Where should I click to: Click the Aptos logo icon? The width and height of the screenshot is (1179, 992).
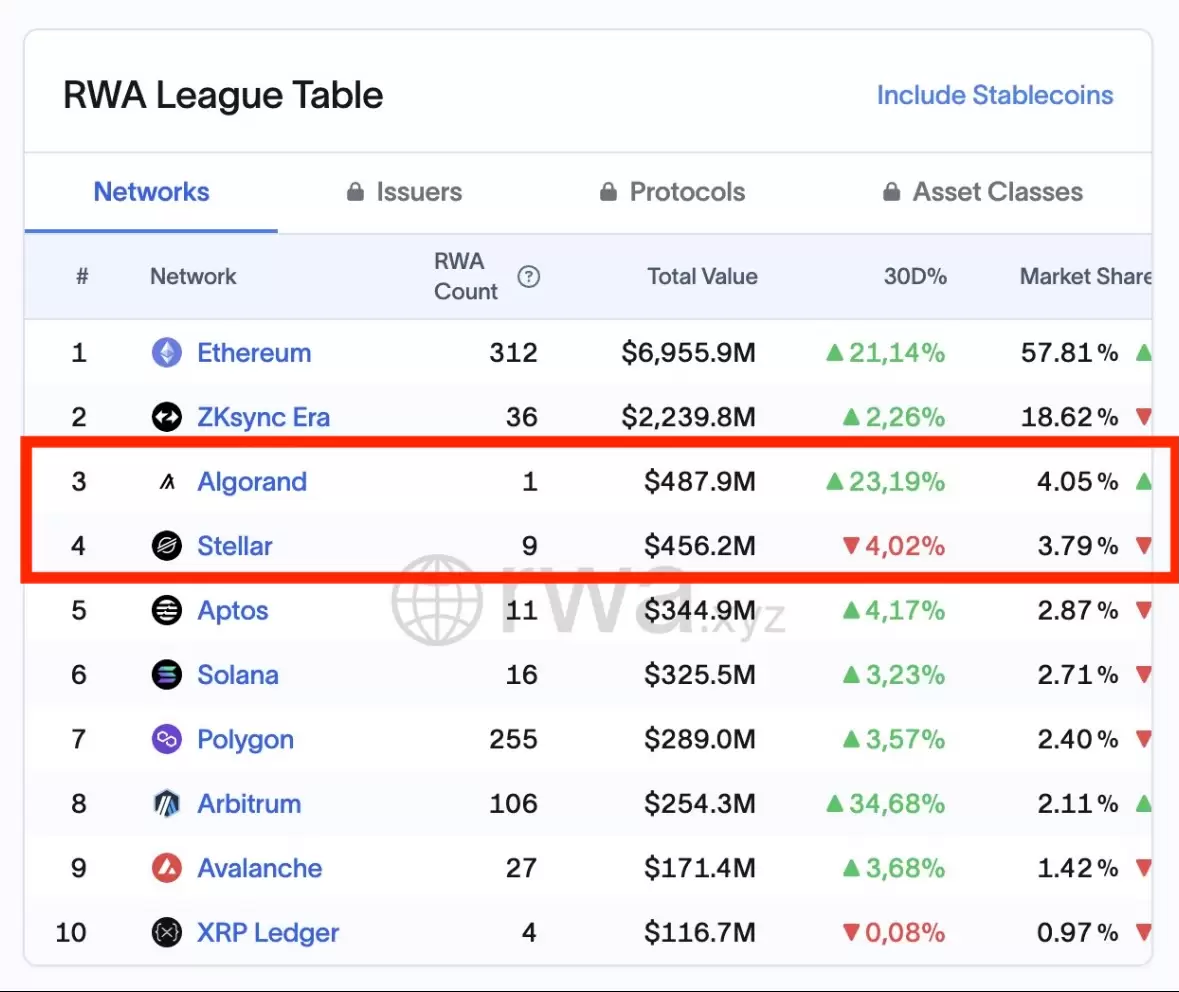tap(167, 610)
